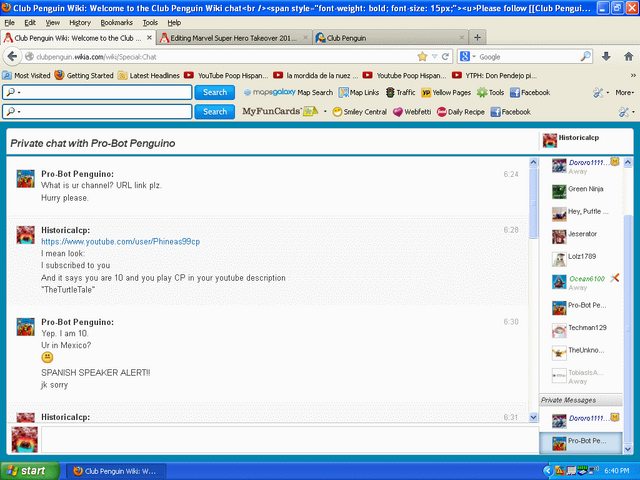Open the View menu

[52, 22]
